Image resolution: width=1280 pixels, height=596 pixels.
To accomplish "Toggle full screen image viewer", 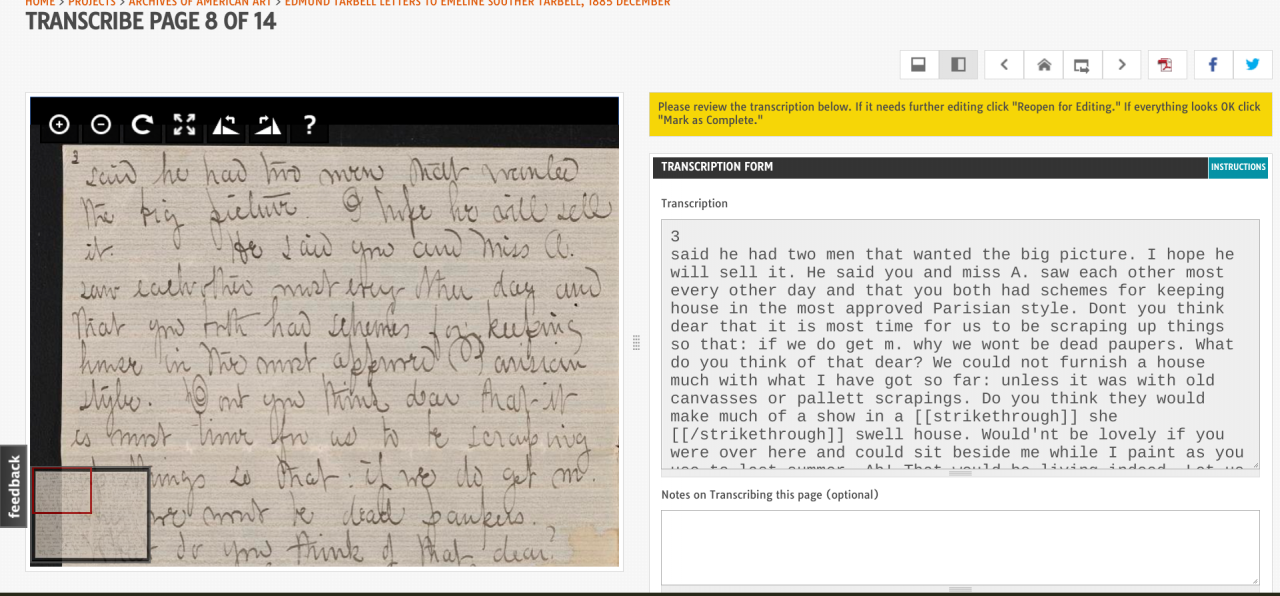I will pos(184,124).
